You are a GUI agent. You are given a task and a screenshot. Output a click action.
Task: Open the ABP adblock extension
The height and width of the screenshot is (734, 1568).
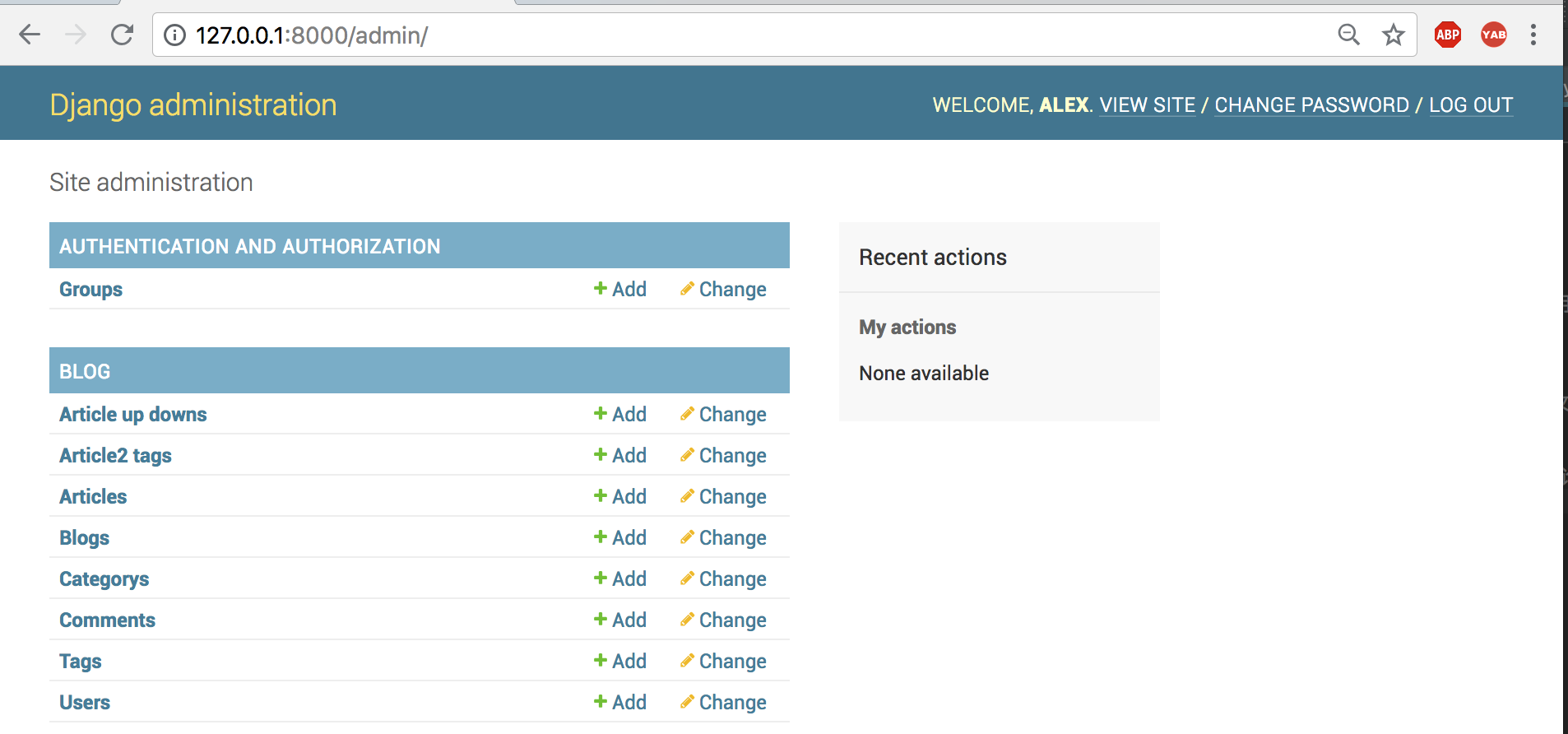[x=1448, y=35]
